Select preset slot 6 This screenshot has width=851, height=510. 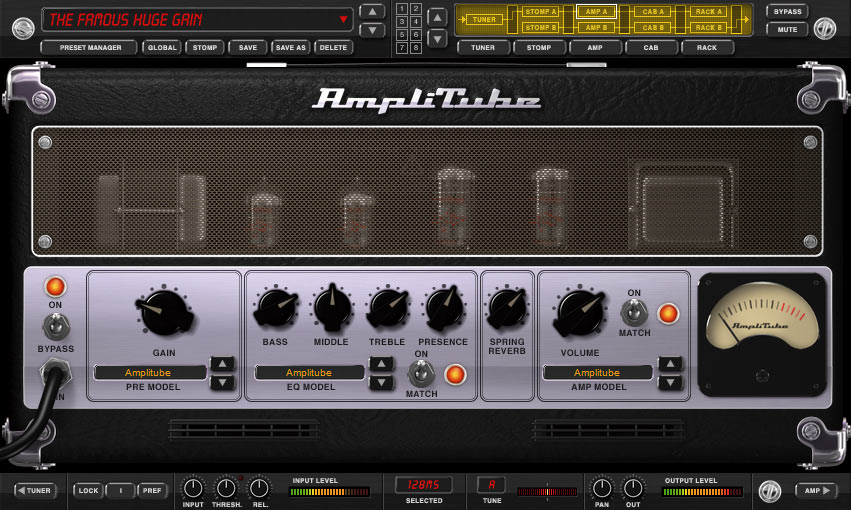tap(415, 35)
